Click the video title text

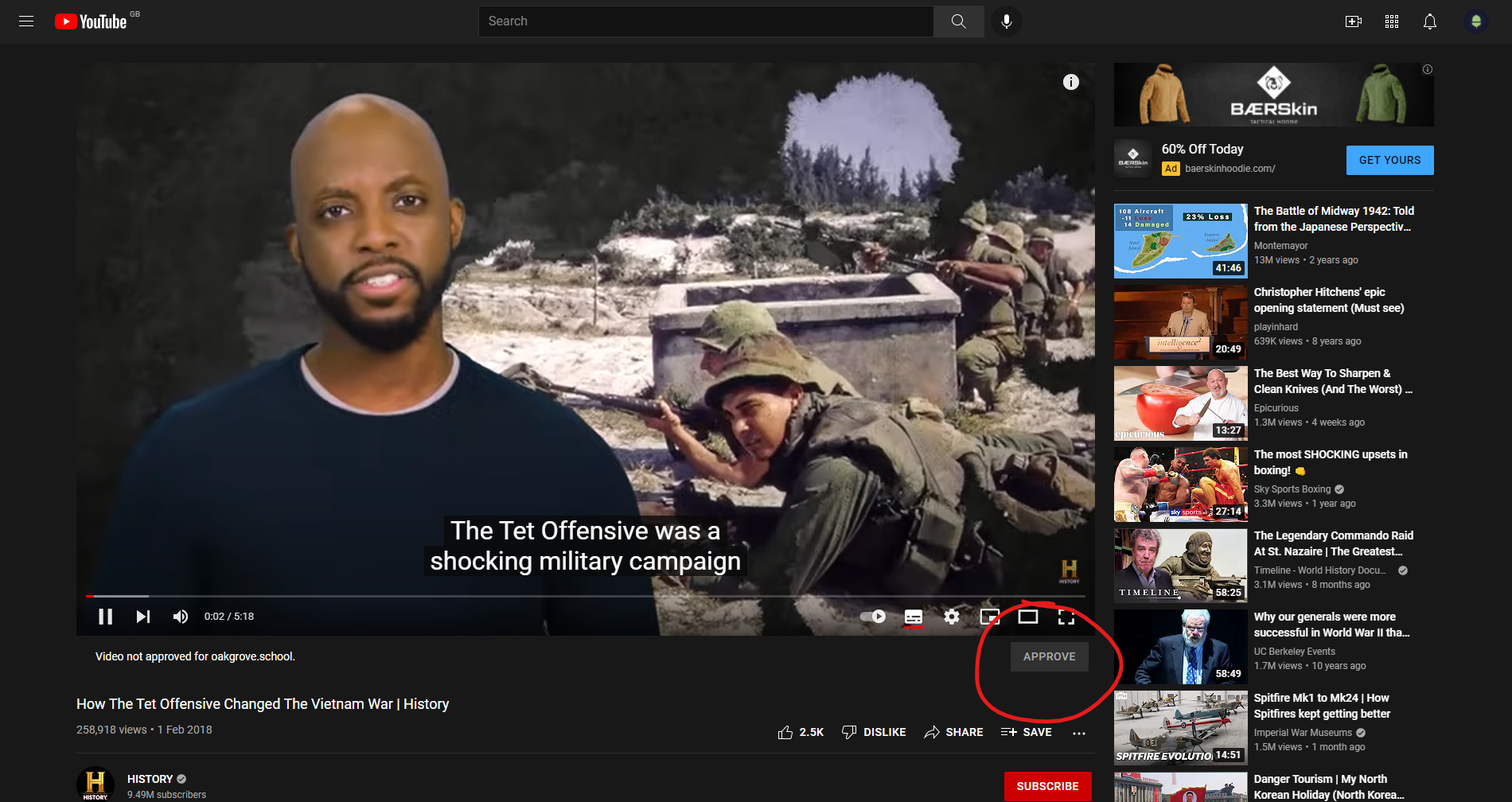(263, 704)
